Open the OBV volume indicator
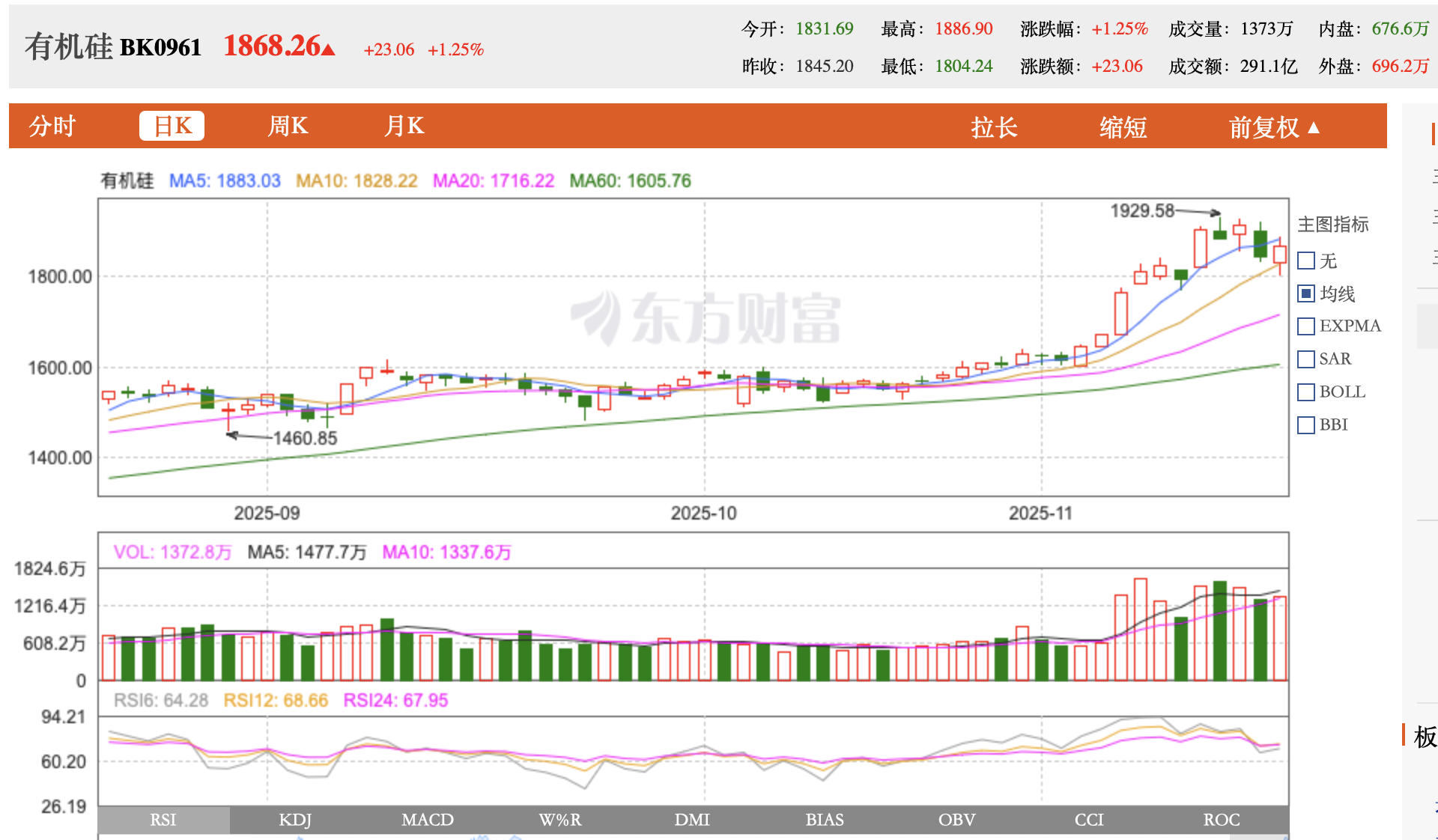The height and width of the screenshot is (840, 1438). point(956,820)
